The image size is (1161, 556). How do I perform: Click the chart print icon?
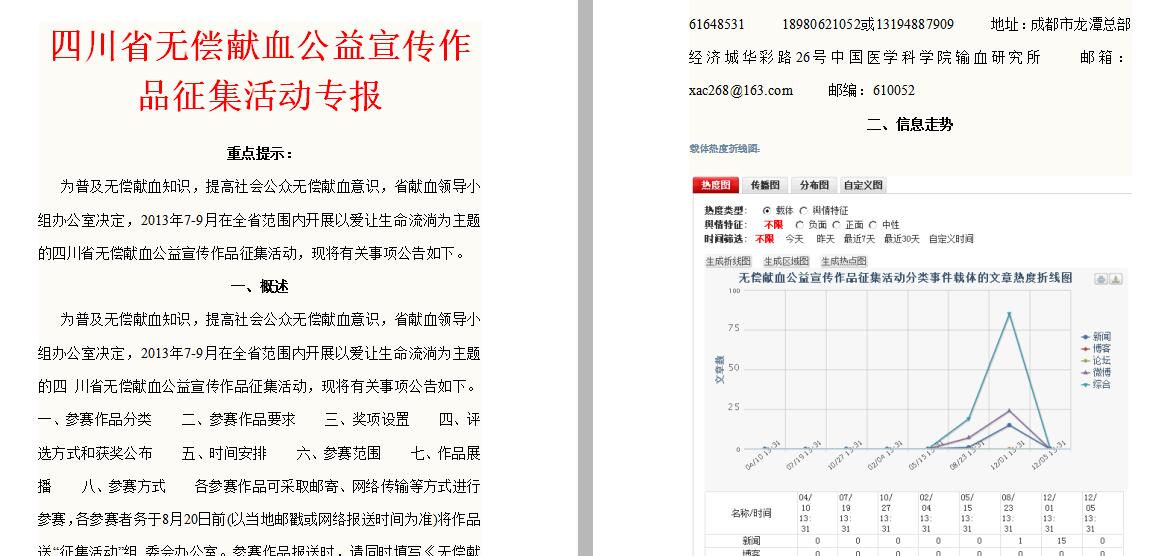pyautogui.click(x=1101, y=279)
